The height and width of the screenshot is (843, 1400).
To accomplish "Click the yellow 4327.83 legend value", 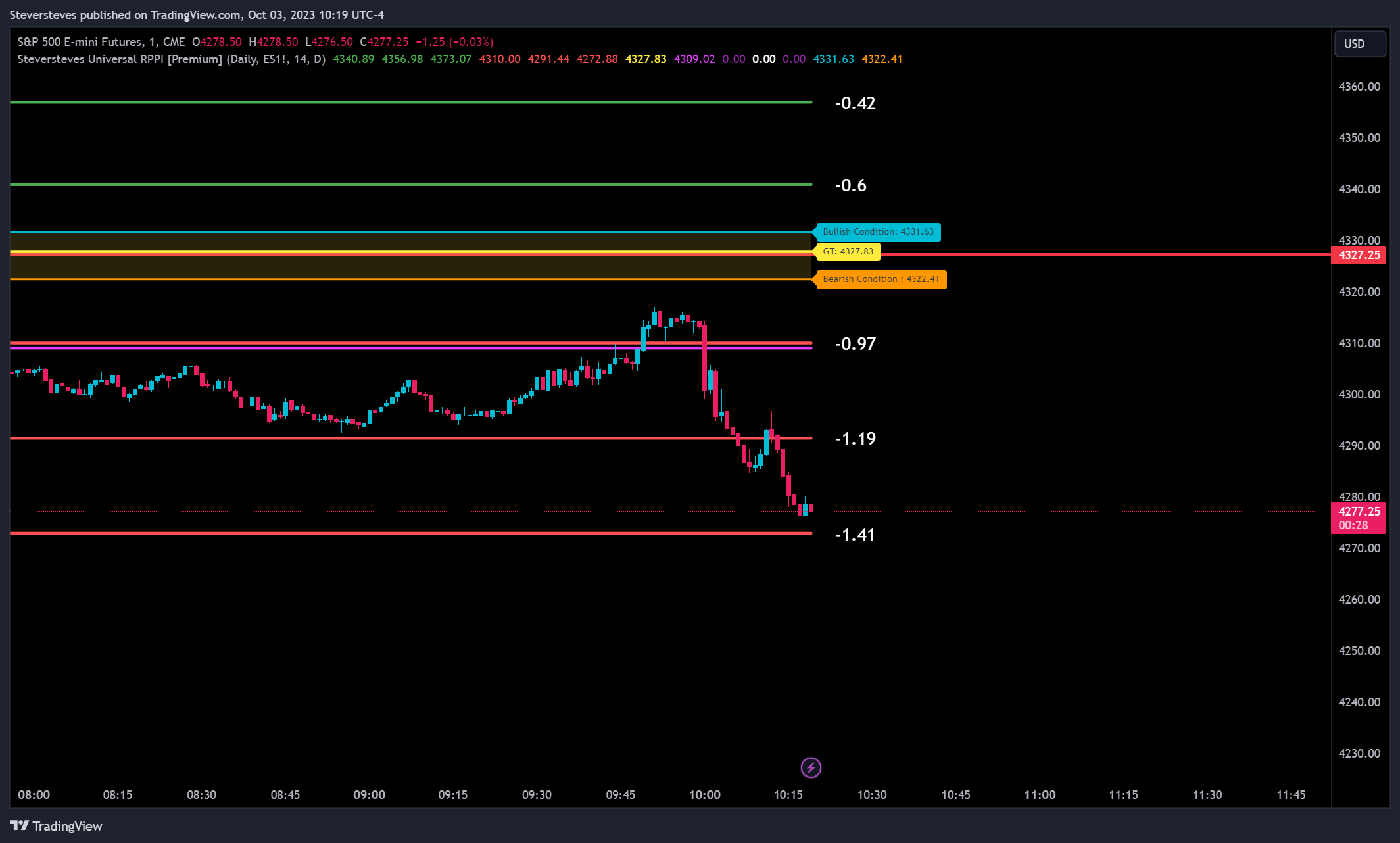I will [x=645, y=59].
